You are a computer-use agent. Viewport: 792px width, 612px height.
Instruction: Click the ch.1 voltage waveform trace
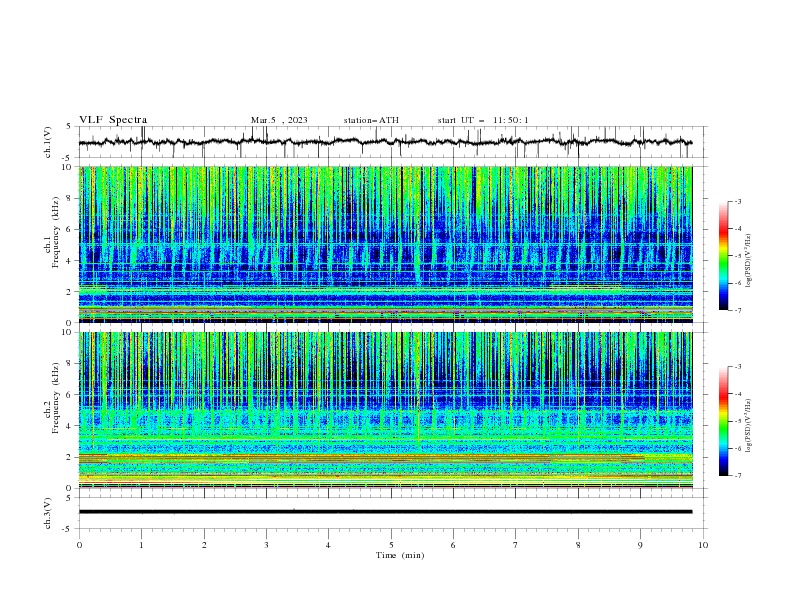point(385,142)
